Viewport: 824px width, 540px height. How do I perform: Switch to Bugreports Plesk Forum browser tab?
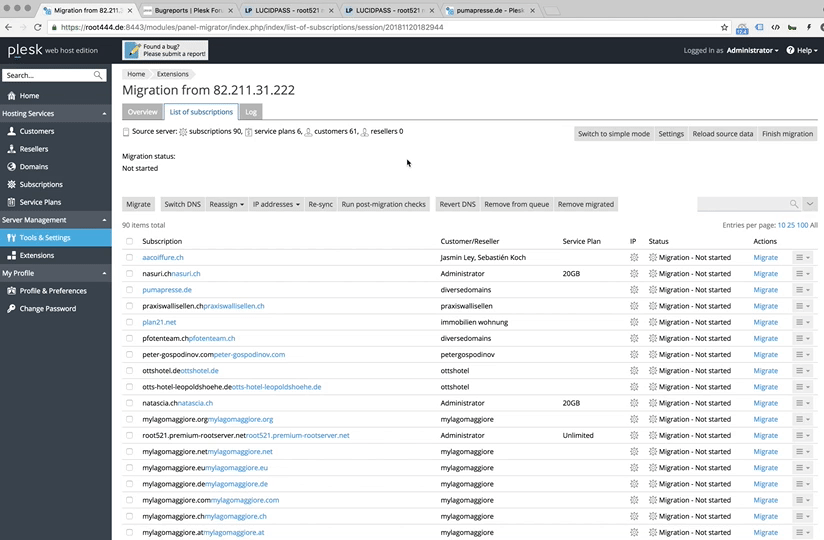tap(188, 11)
